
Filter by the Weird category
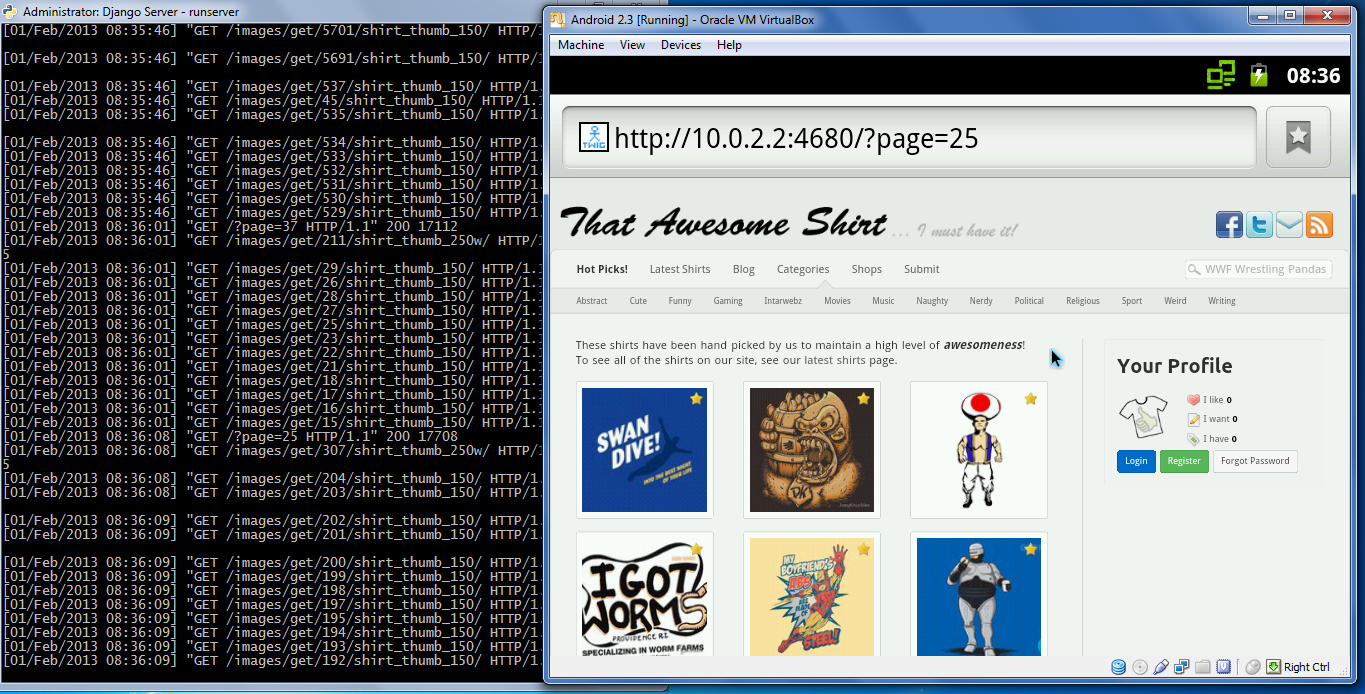[1176, 301]
